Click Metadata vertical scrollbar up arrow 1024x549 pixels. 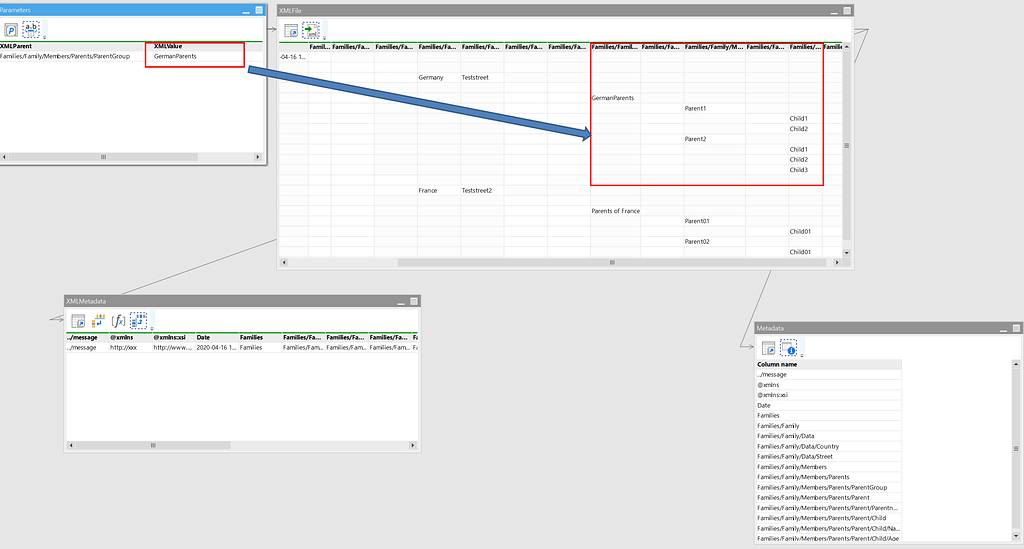click(x=1016, y=364)
